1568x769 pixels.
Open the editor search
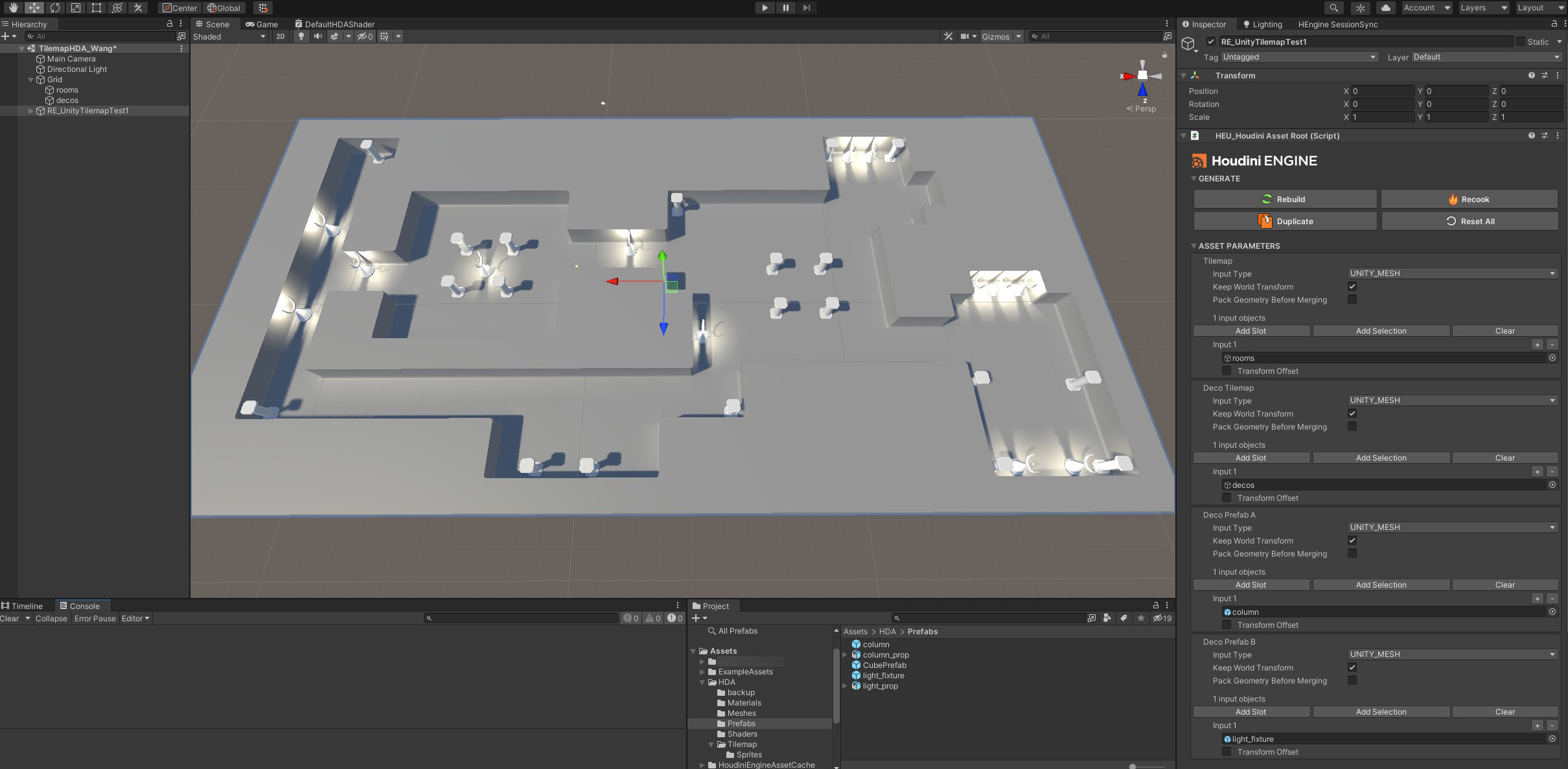(x=1333, y=8)
